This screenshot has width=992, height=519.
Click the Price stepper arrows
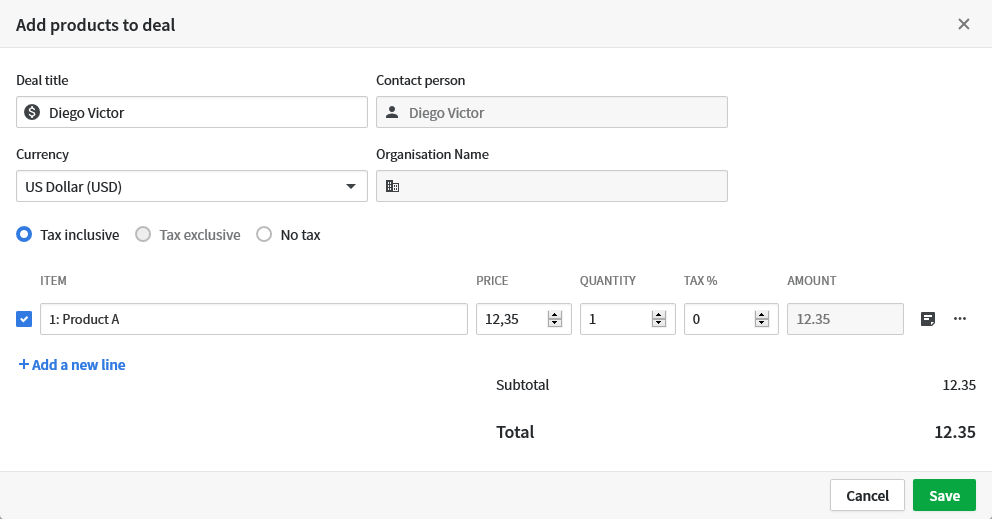coord(554,319)
